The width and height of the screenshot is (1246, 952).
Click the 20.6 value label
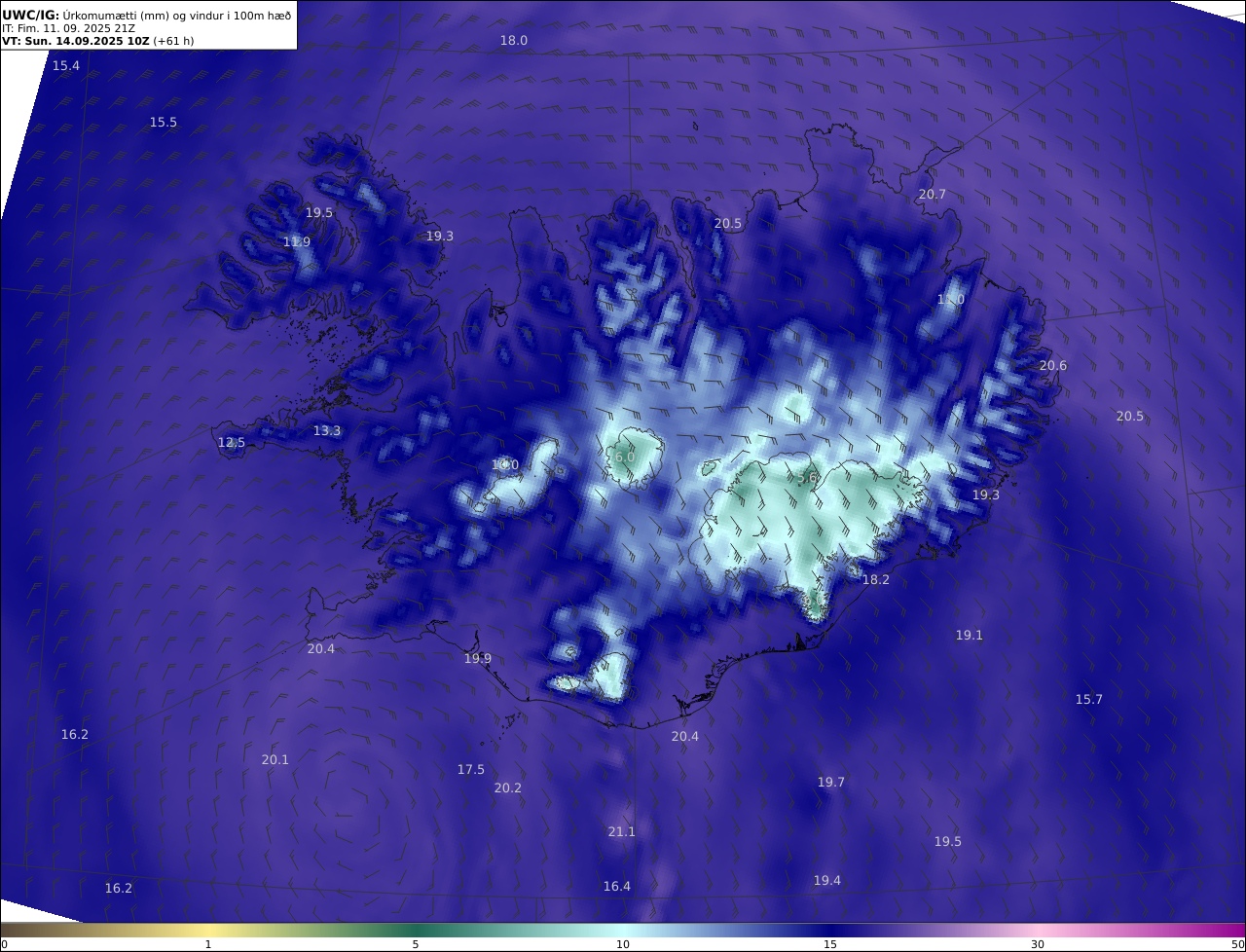1053,365
